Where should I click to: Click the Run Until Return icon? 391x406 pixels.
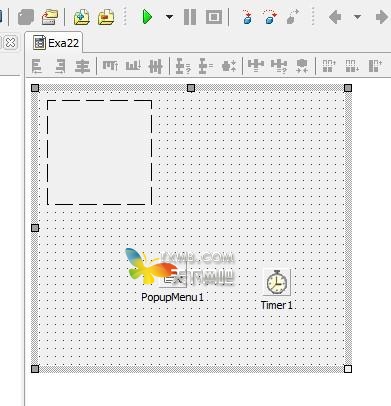[292, 17]
